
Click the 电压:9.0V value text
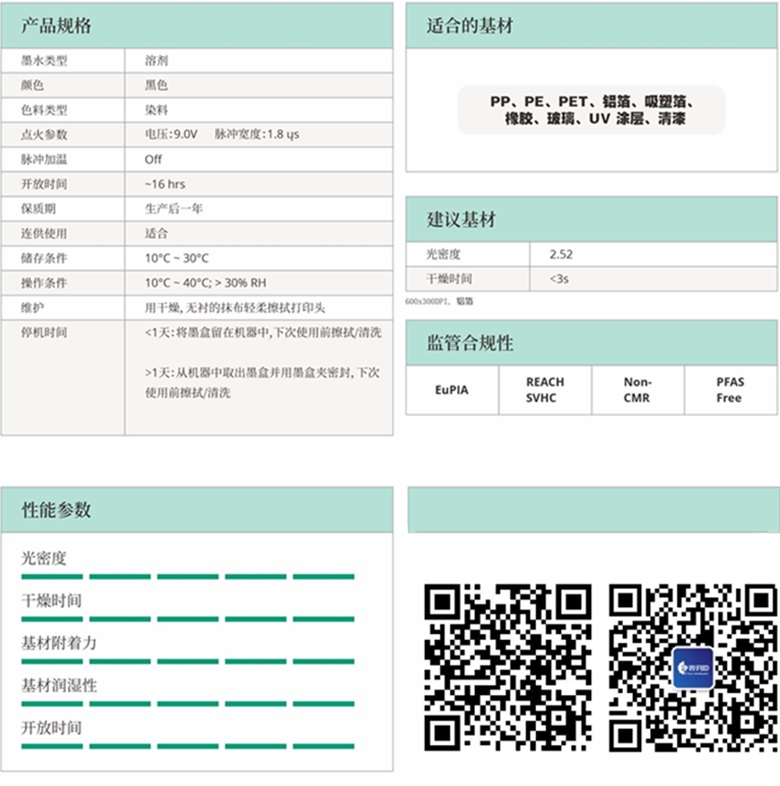pyautogui.click(x=171, y=134)
